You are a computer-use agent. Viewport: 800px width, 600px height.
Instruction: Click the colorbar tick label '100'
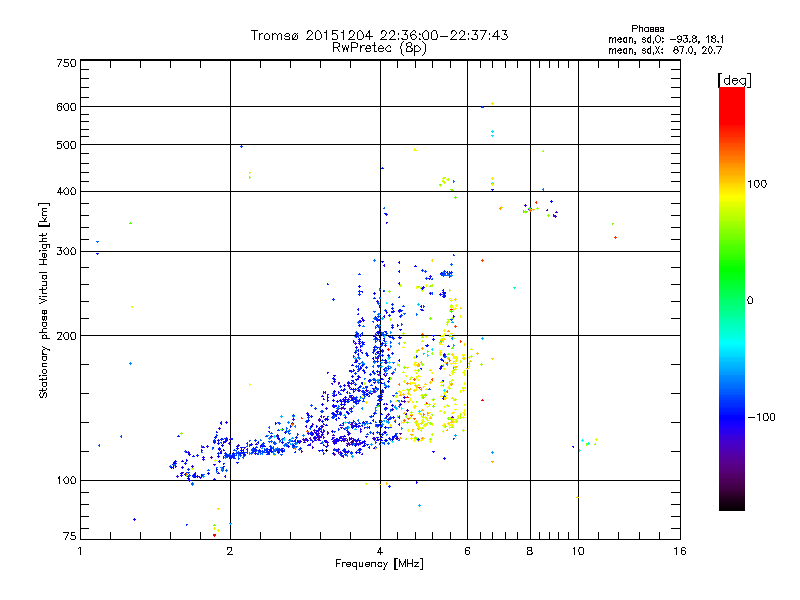(757, 184)
